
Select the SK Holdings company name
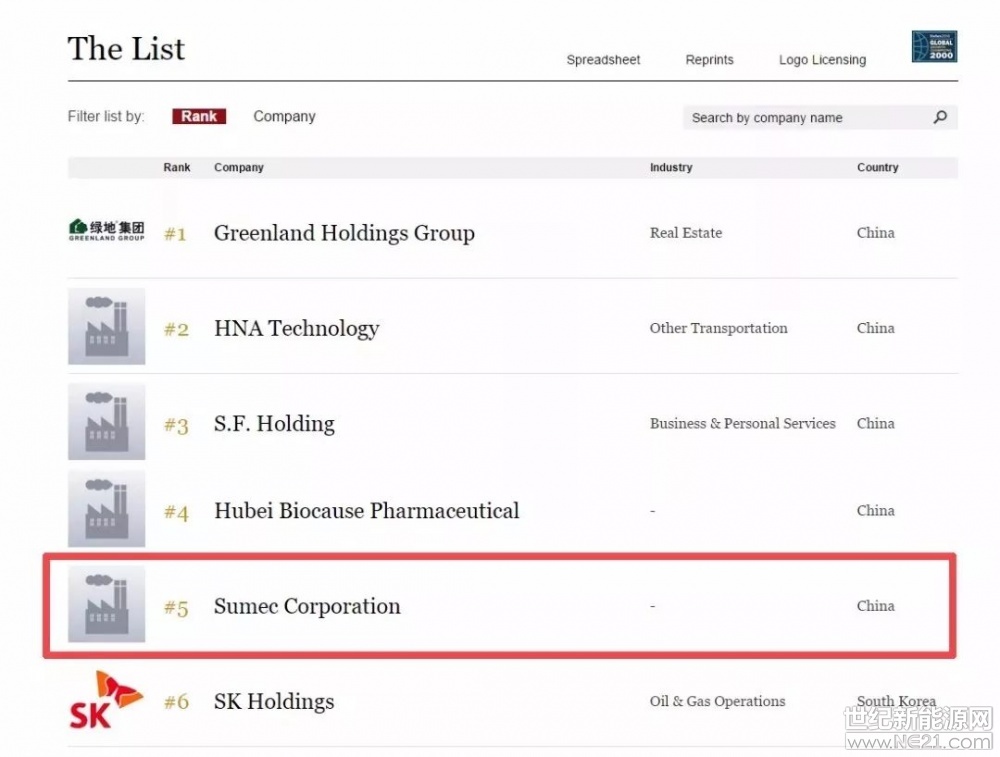[274, 701]
